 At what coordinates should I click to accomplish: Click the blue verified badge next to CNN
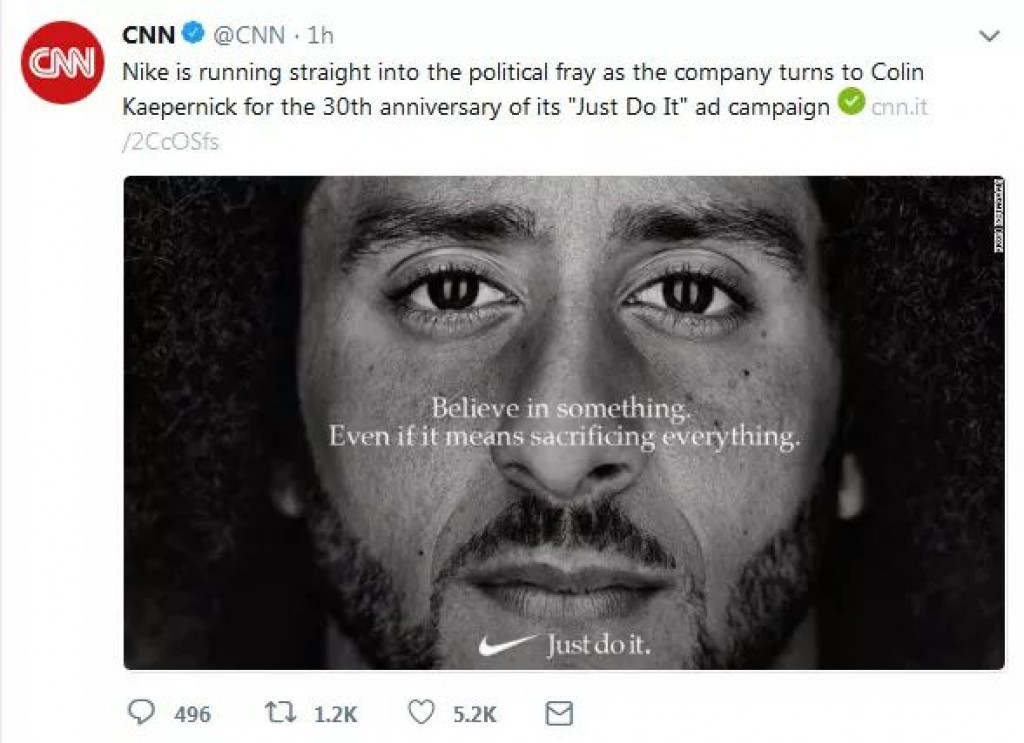tap(193, 35)
